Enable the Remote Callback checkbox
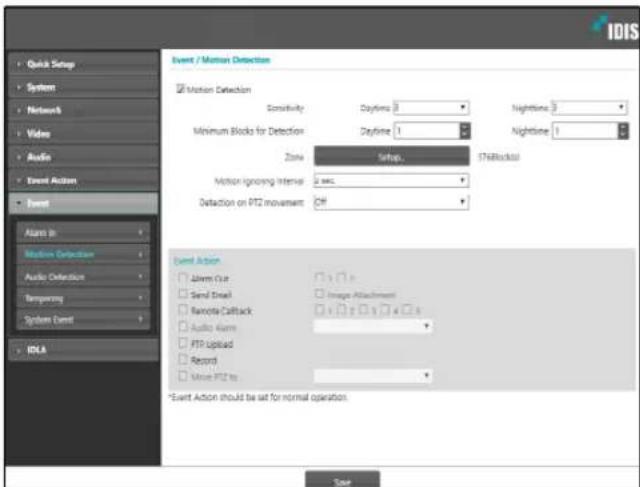The height and width of the screenshot is (487, 640). click(x=182, y=310)
